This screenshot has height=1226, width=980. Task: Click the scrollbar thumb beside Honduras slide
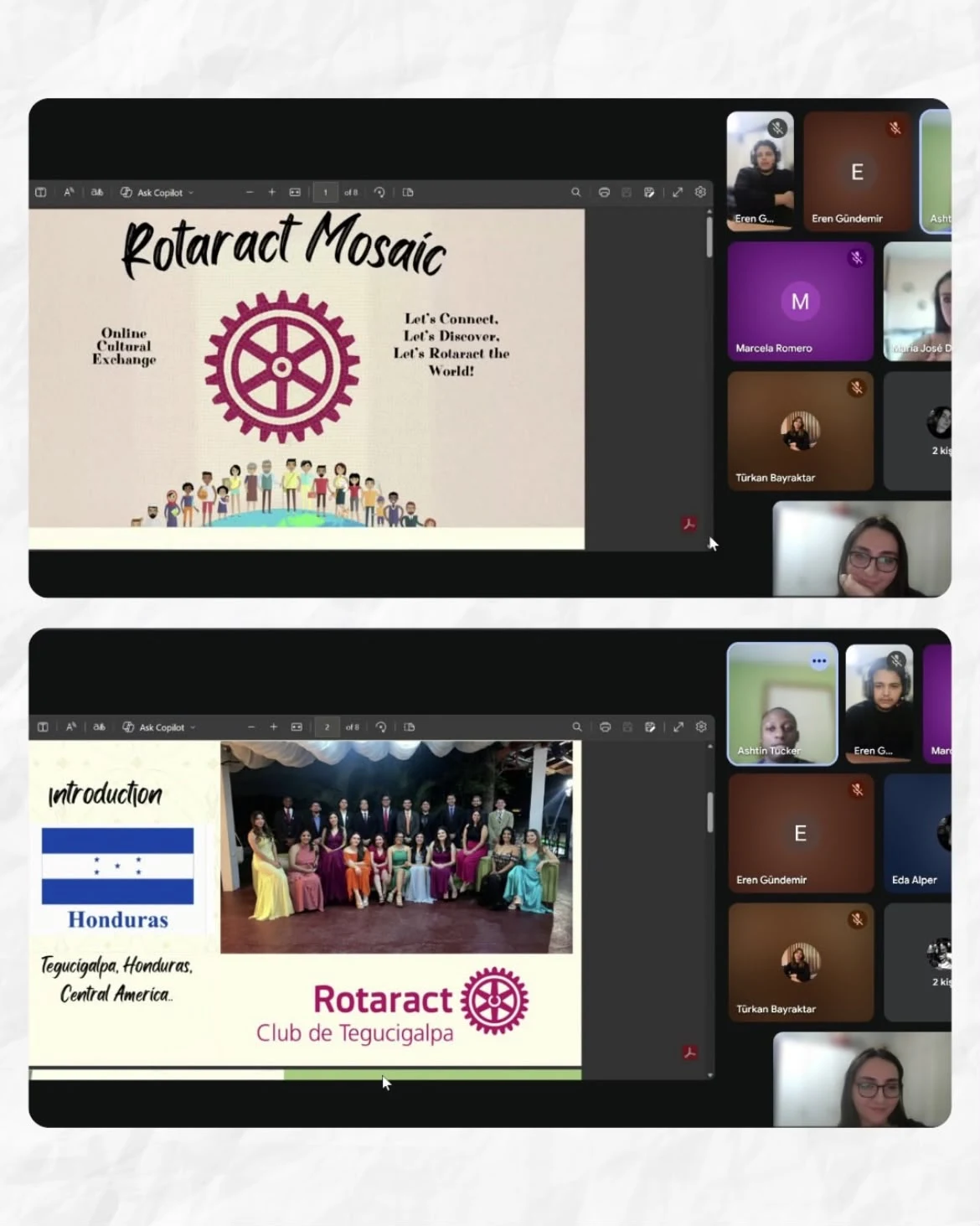(x=710, y=812)
